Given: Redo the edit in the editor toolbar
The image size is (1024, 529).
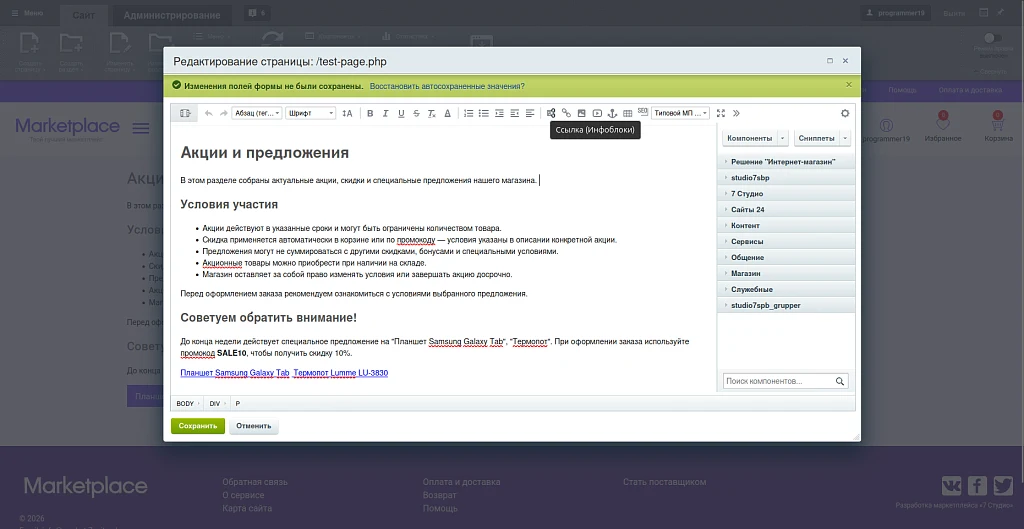Looking at the screenshot, I should coord(223,113).
